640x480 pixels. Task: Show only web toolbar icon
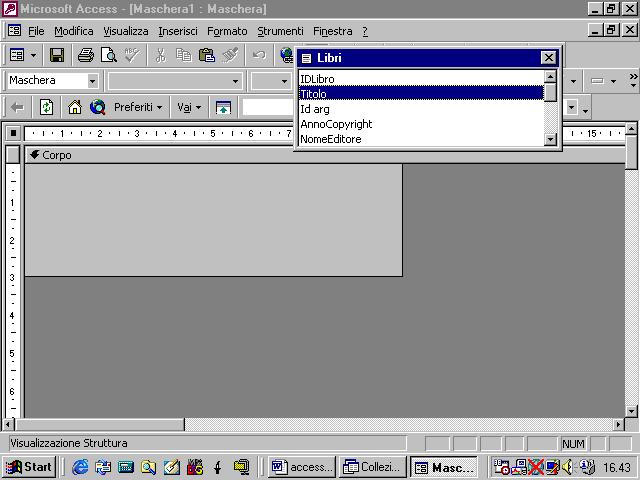pyautogui.click(x=223, y=107)
